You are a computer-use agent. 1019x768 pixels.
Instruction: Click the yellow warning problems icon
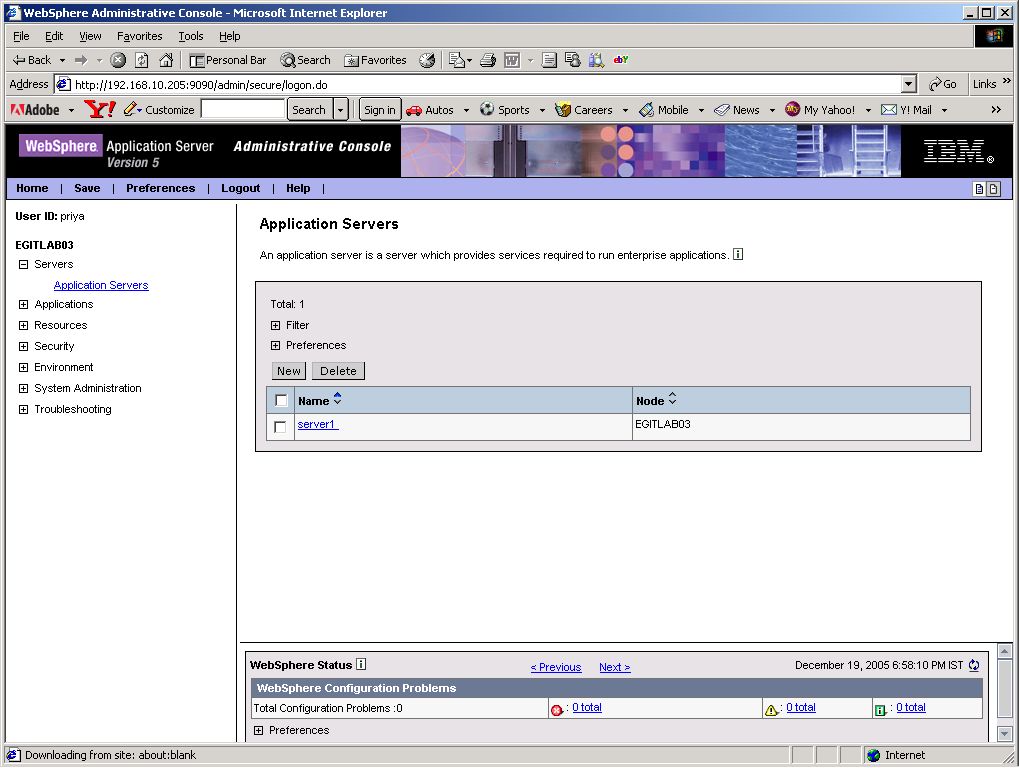(x=771, y=710)
